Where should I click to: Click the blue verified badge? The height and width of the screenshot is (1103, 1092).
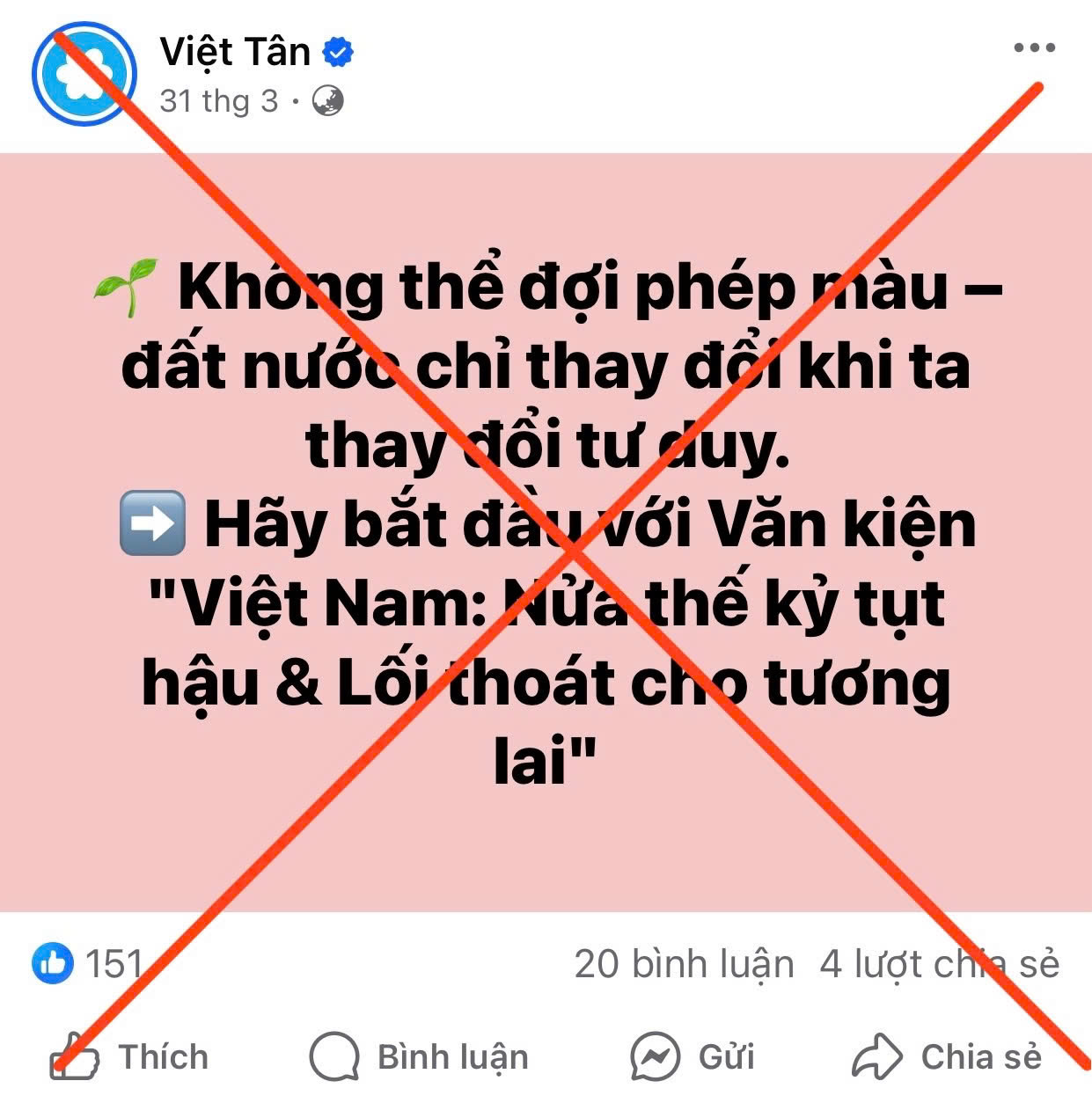338,53
